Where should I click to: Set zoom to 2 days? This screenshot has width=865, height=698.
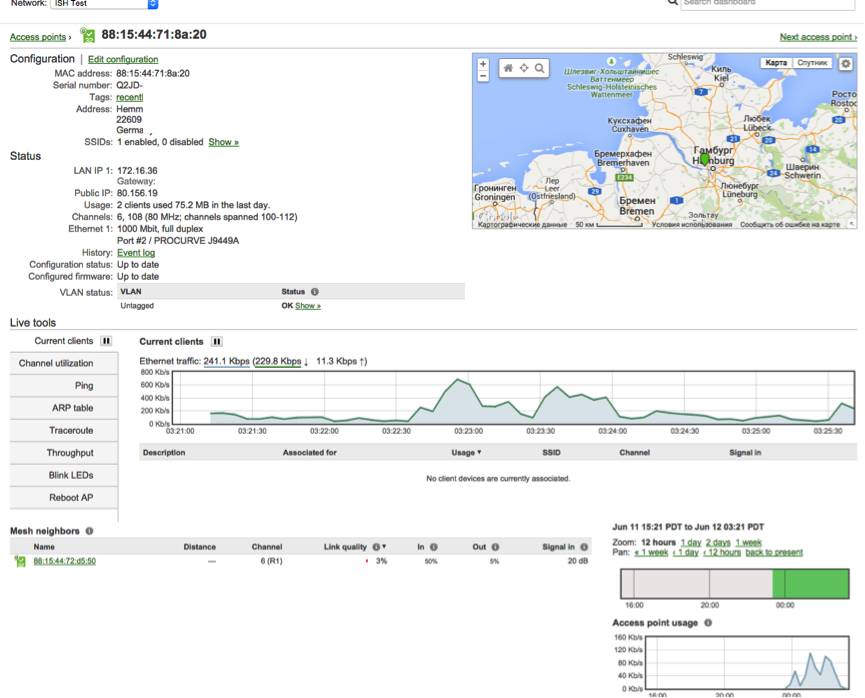point(718,542)
